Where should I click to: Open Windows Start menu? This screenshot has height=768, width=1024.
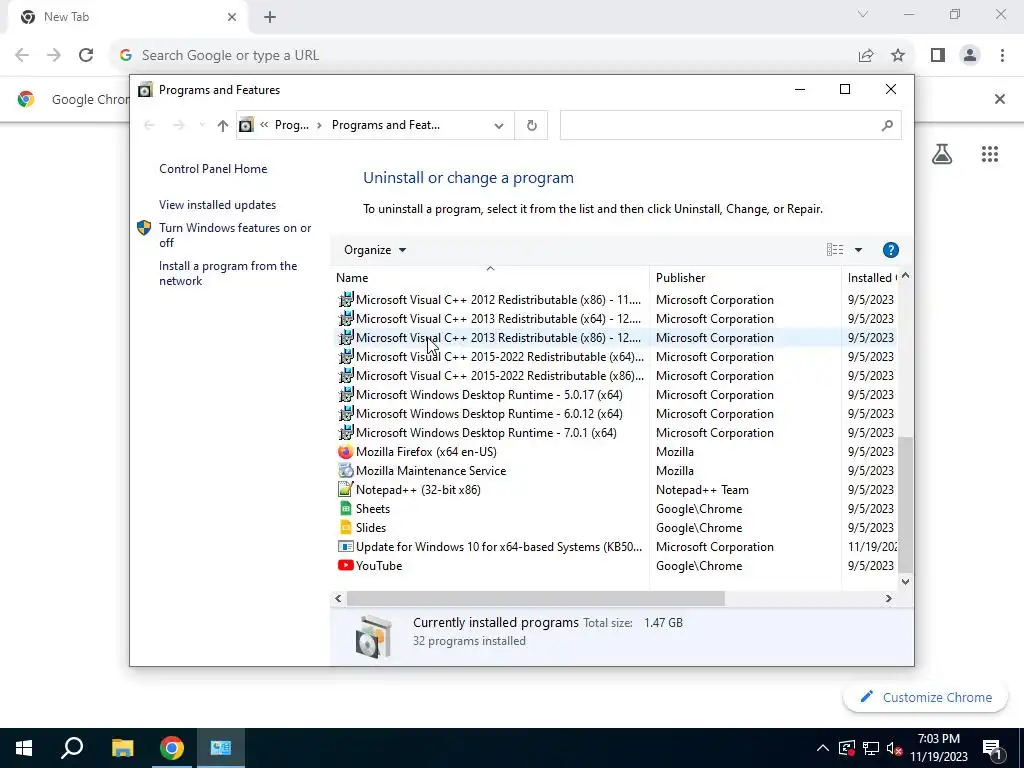[24, 748]
